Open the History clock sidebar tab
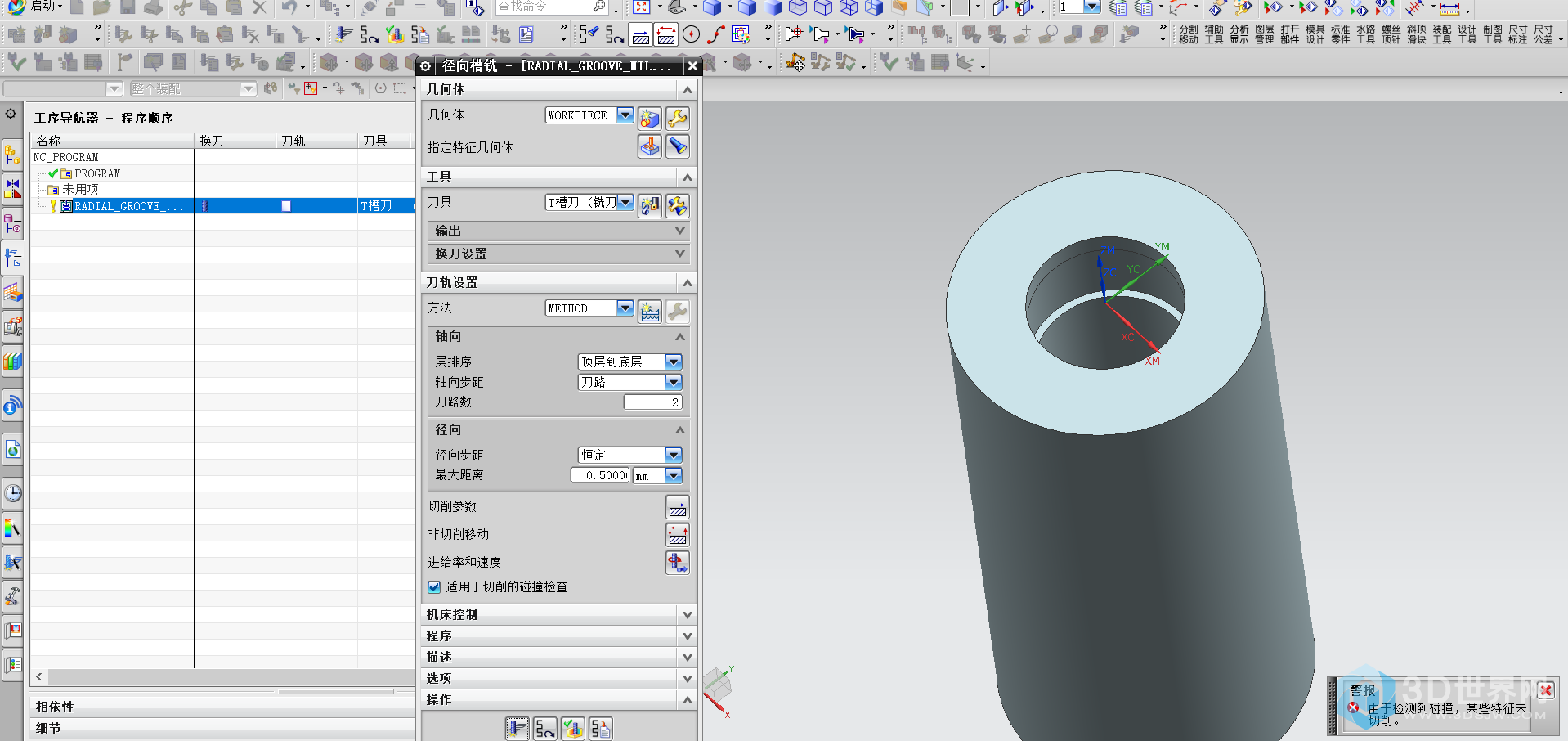 12,493
